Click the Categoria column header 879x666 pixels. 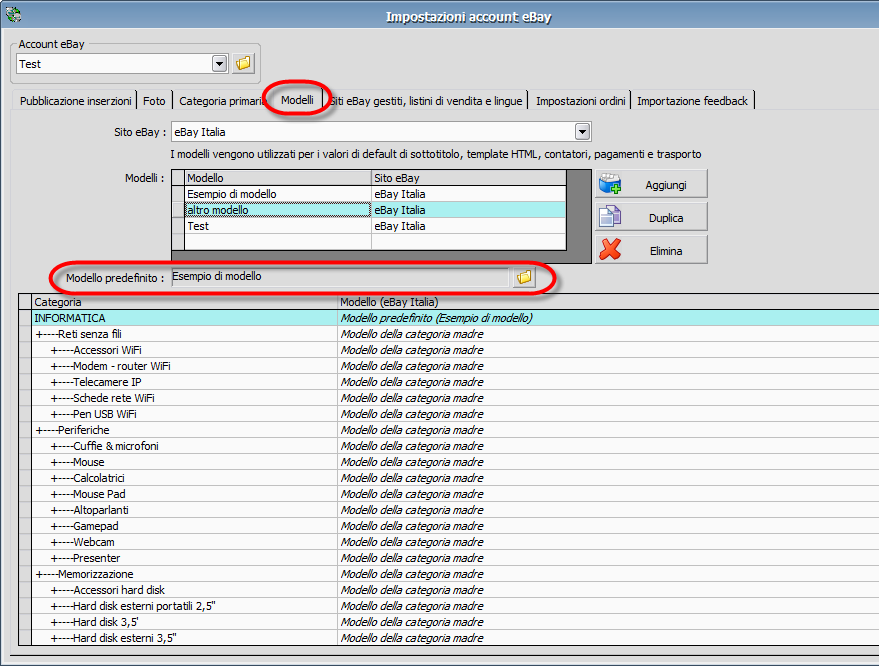click(184, 302)
